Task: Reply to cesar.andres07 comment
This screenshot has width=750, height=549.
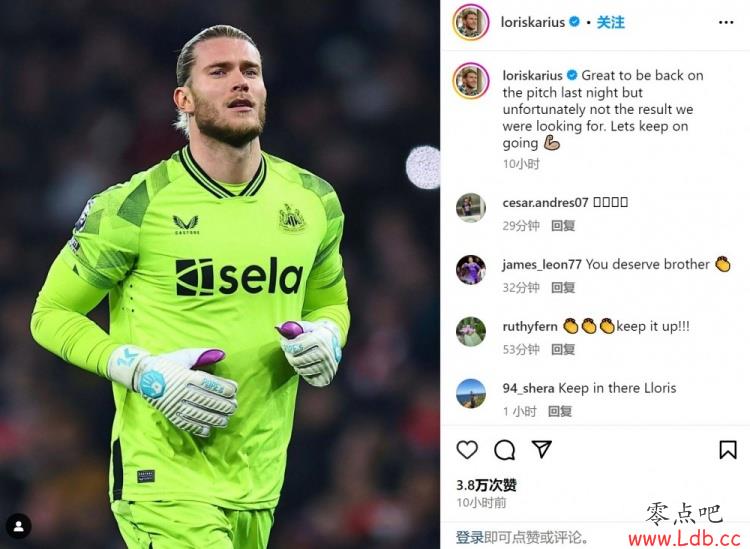Action: coord(563,226)
